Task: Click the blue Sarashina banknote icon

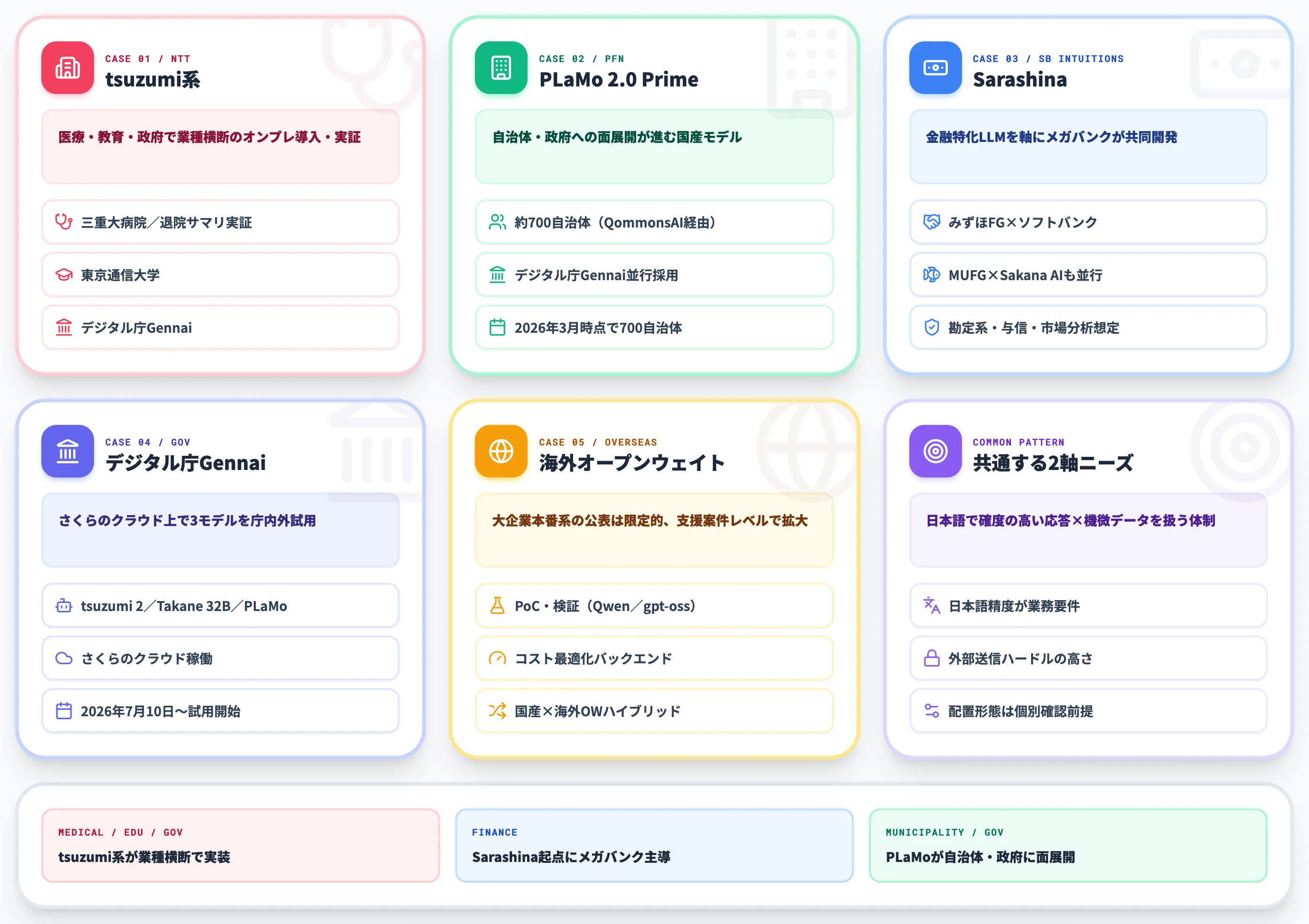Action: click(x=935, y=68)
